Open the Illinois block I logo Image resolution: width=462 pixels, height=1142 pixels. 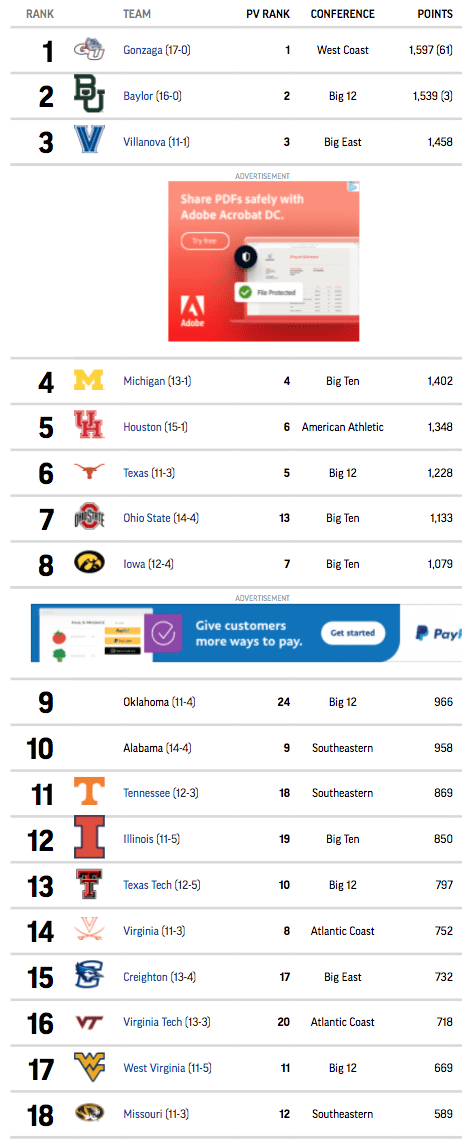tap(89, 838)
